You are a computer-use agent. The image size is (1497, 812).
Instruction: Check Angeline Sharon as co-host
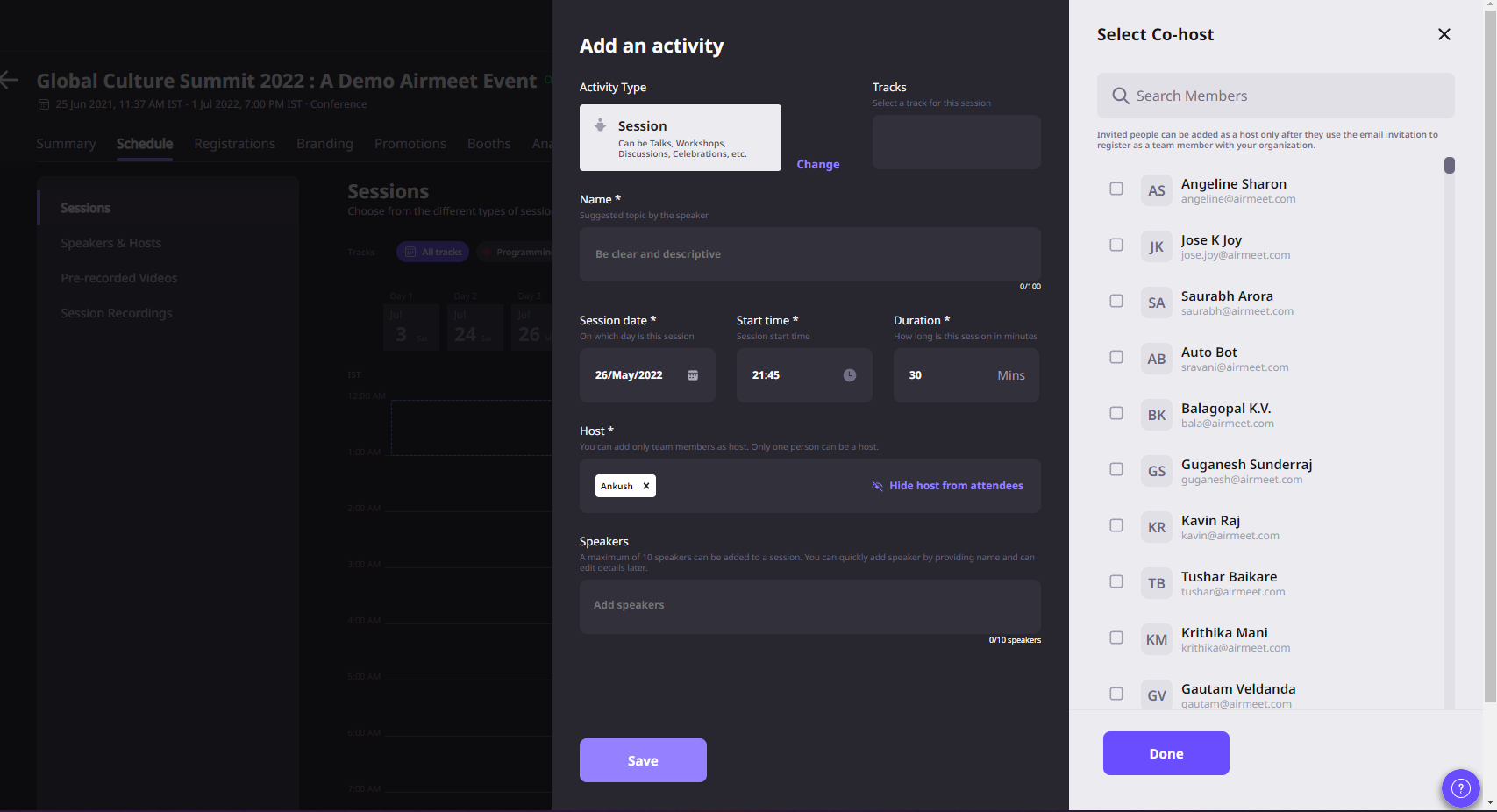coord(1116,189)
